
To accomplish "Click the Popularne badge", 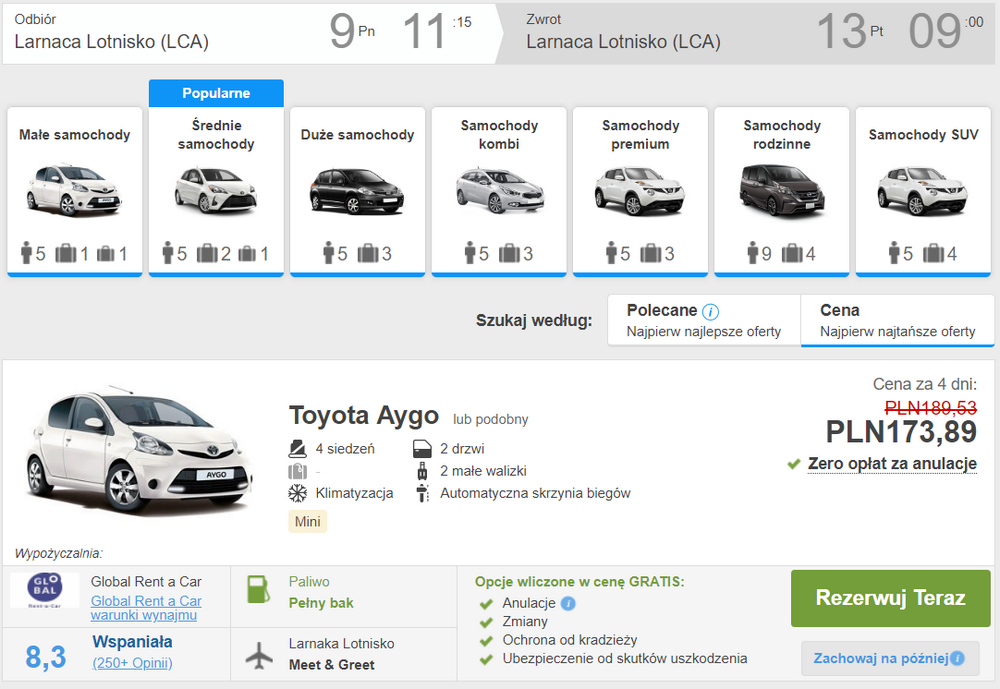I will coord(216,93).
